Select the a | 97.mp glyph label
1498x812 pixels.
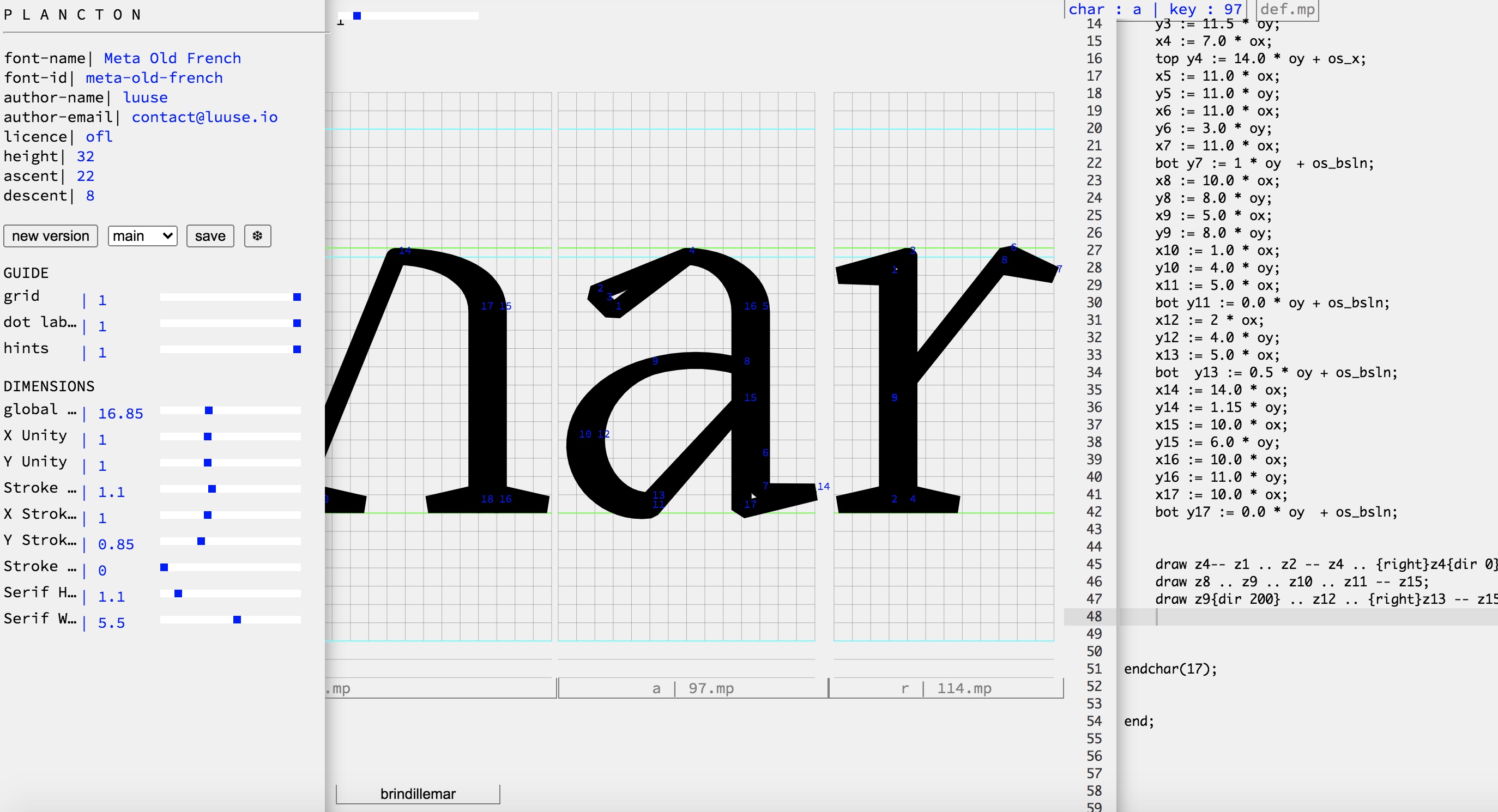(693, 688)
